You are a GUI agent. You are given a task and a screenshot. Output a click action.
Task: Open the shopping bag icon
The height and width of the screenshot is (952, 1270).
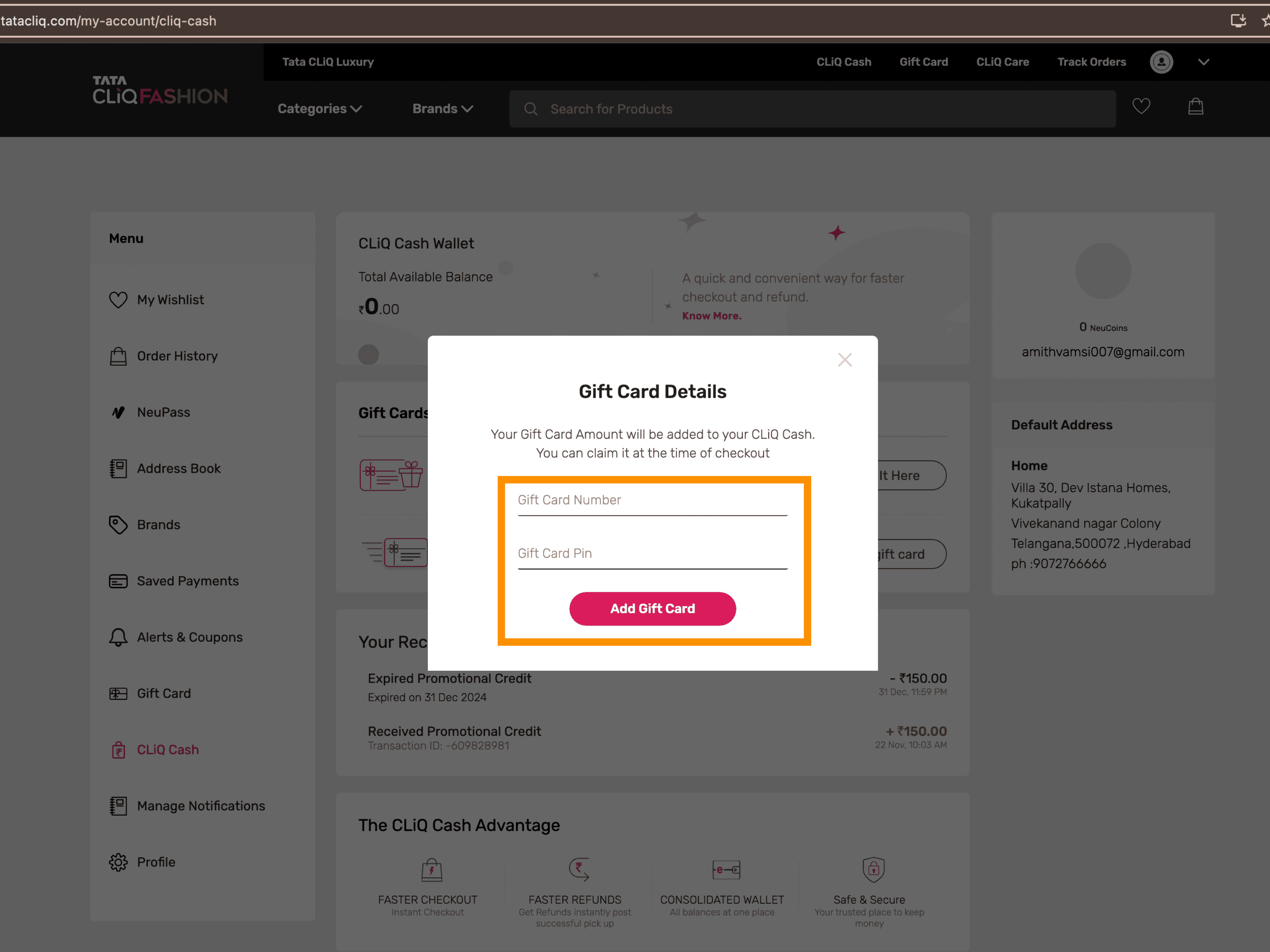pyautogui.click(x=1195, y=106)
